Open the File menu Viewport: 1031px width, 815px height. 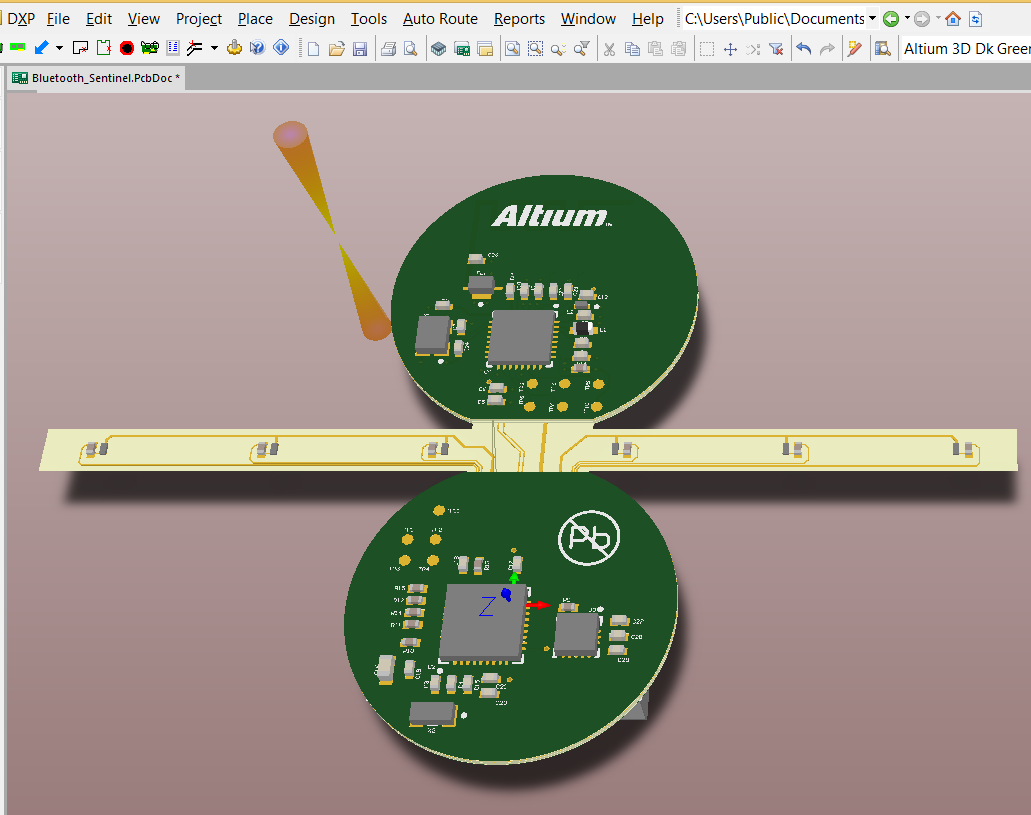click(x=58, y=19)
